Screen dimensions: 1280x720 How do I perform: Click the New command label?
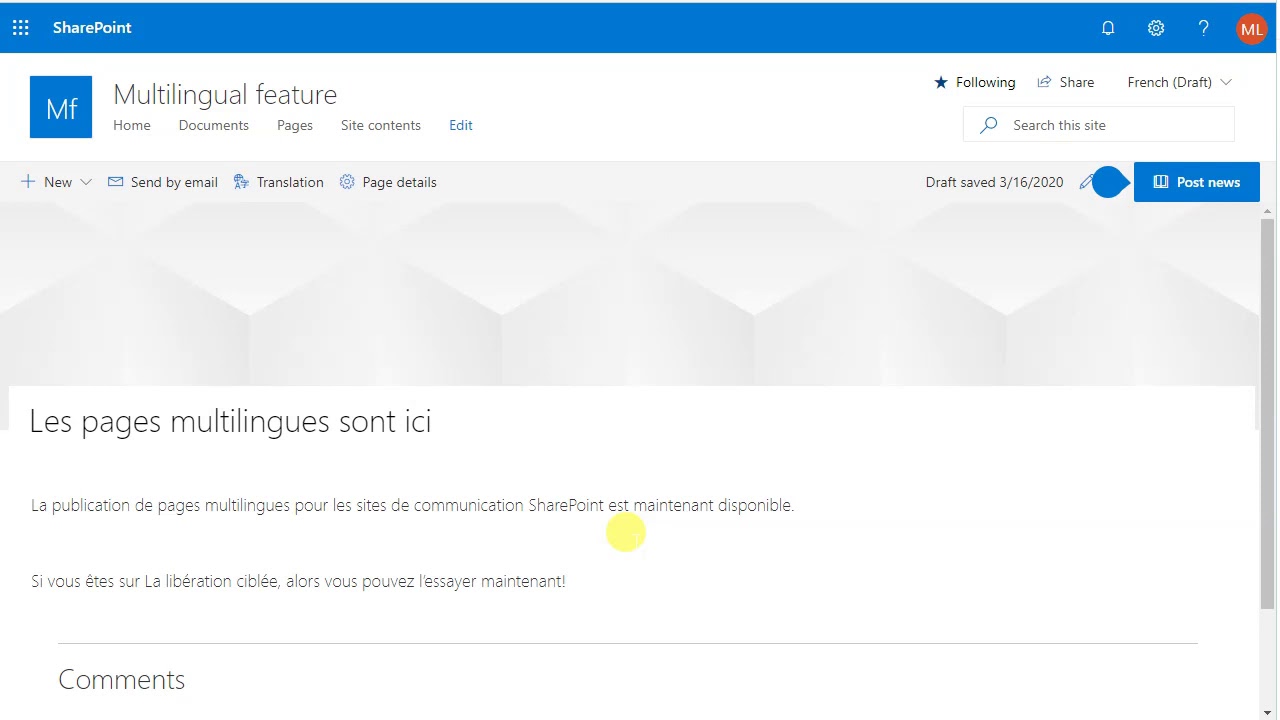[58, 182]
